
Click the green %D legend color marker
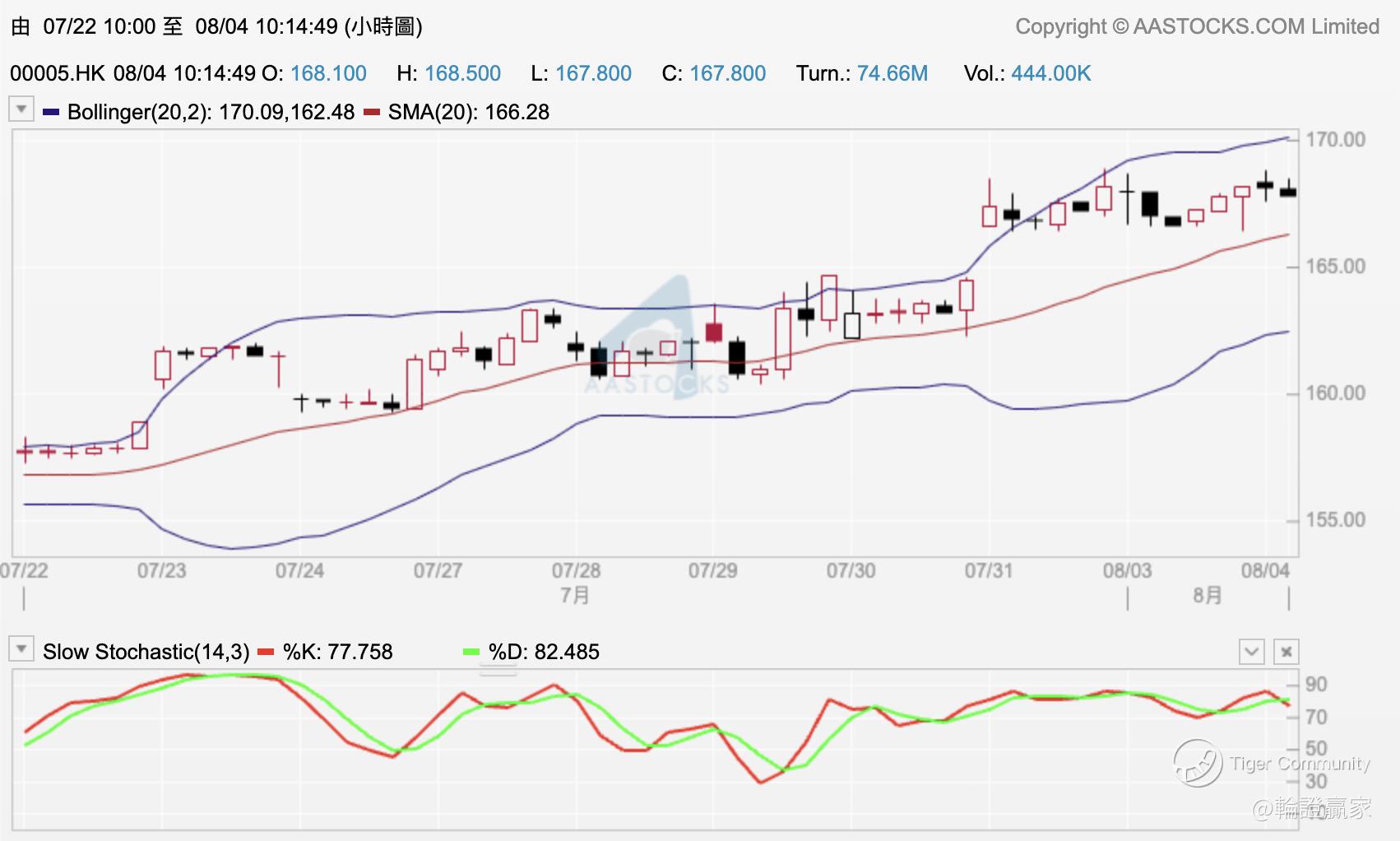[x=471, y=652]
